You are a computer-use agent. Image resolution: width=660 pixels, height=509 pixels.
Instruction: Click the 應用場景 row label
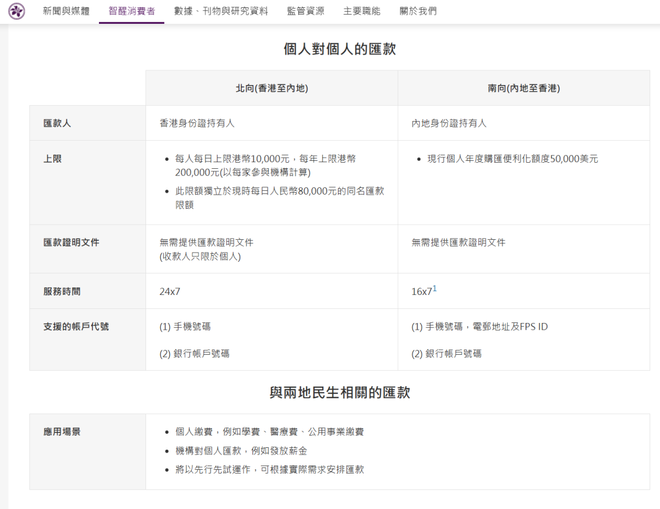tap(62, 431)
